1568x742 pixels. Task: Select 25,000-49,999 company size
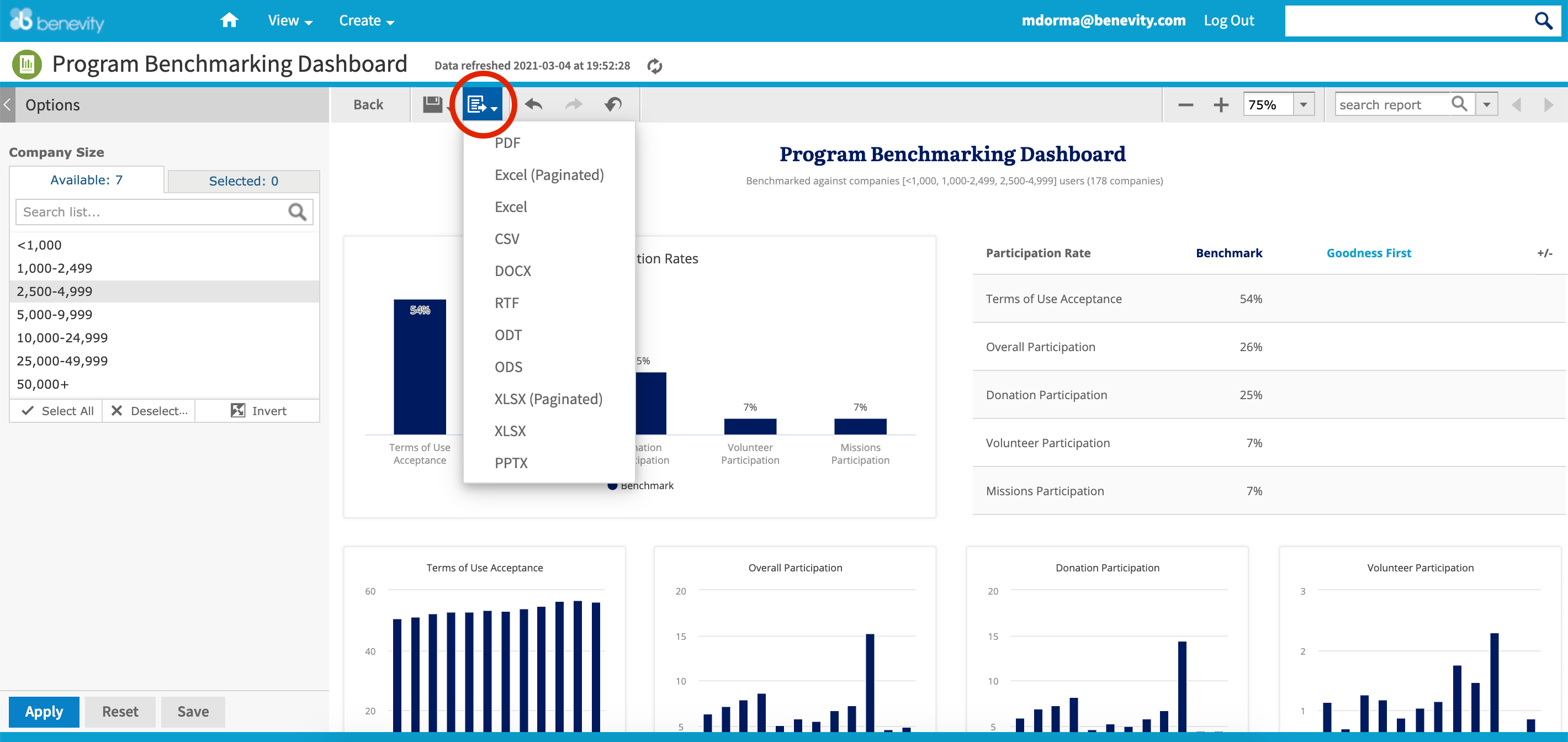(165, 361)
